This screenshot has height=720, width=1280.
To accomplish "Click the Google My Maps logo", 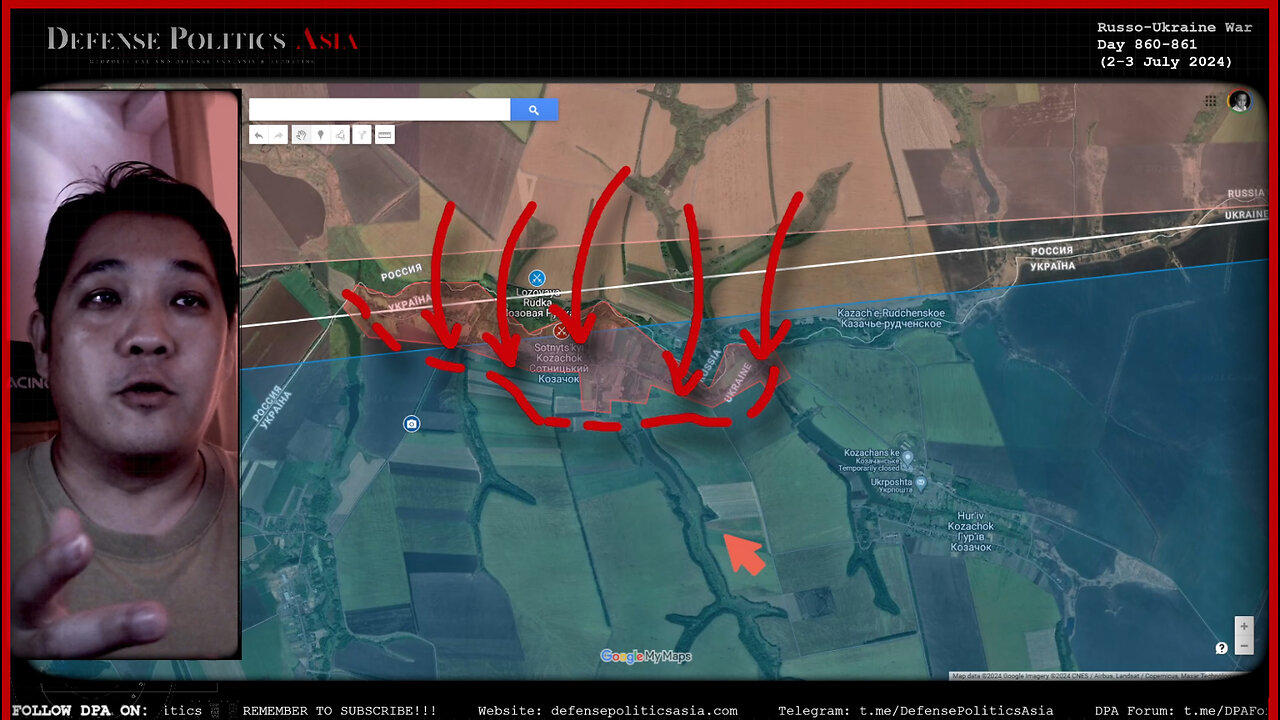I will click(x=646, y=656).
